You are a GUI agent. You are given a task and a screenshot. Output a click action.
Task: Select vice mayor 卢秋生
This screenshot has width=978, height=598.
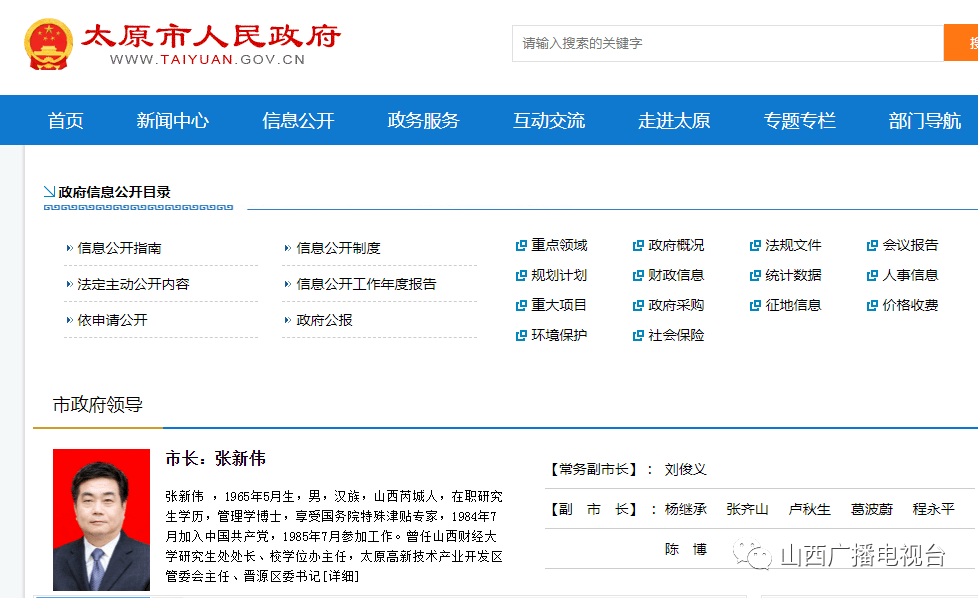pos(810,509)
